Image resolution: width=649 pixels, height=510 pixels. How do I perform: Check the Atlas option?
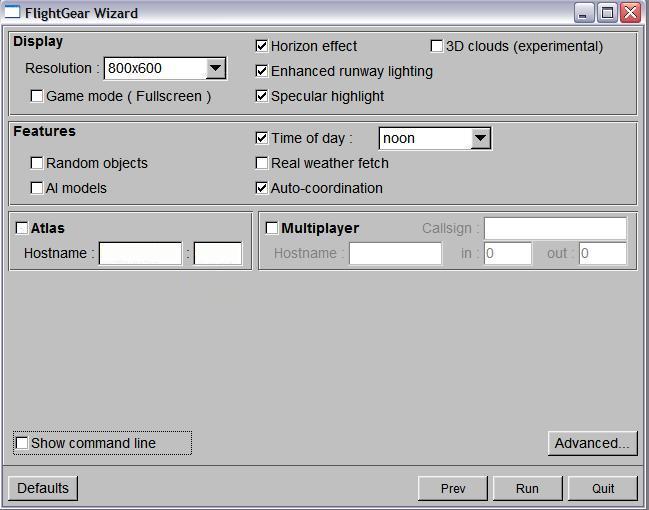(x=22, y=228)
